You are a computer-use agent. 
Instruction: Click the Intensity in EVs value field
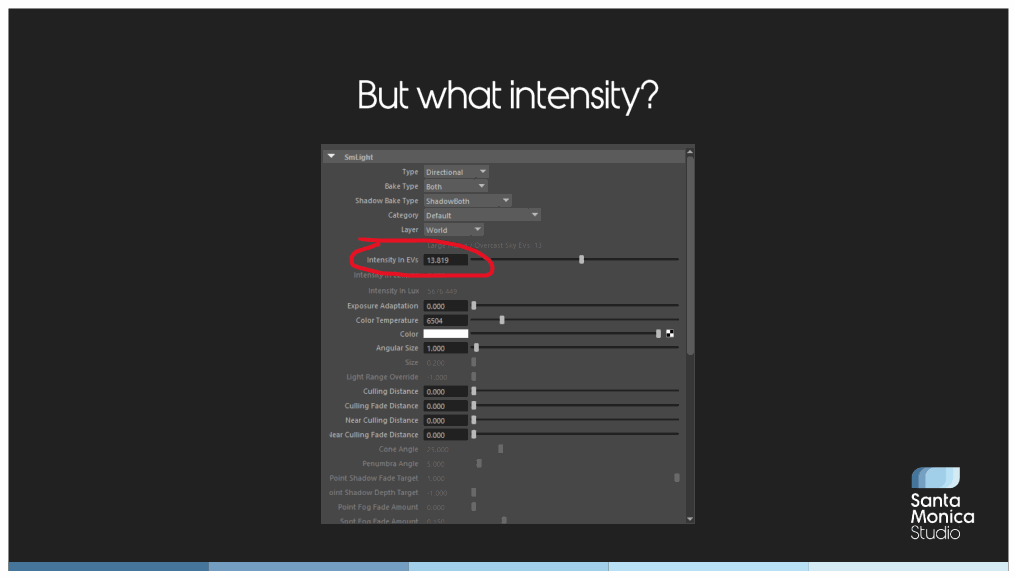[x=445, y=260]
